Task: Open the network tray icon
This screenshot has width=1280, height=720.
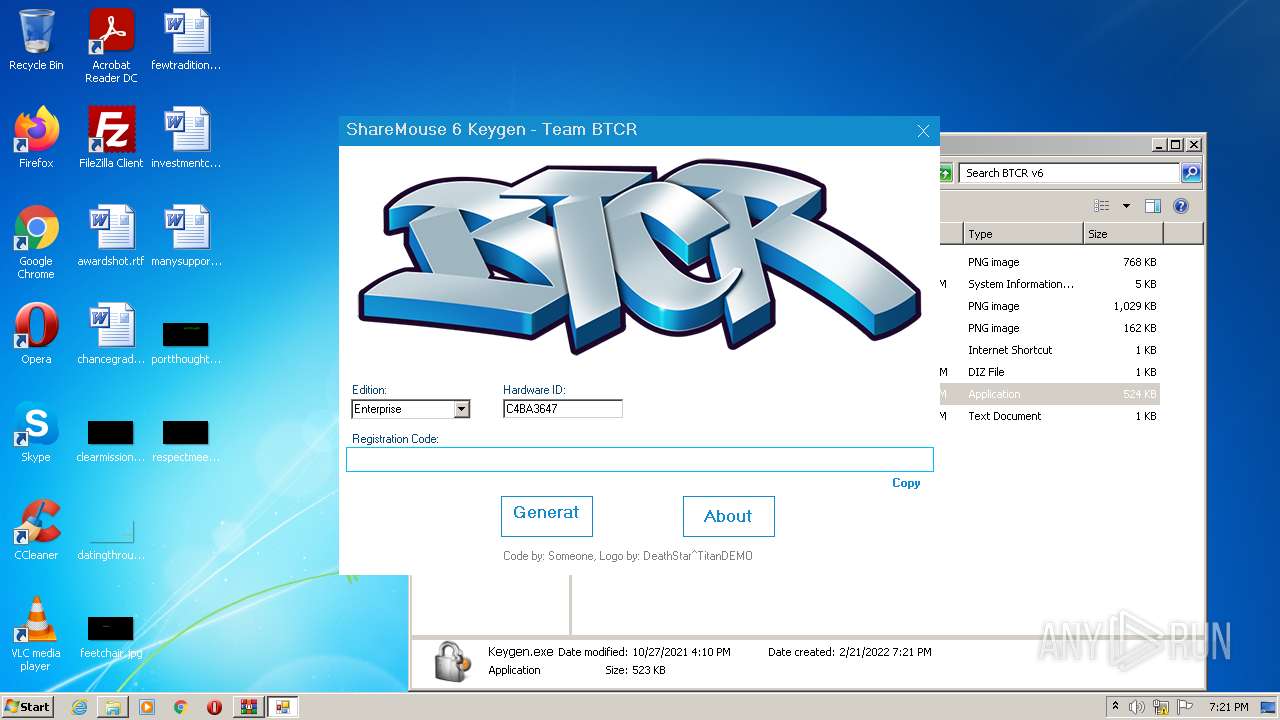Action: point(1161,707)
